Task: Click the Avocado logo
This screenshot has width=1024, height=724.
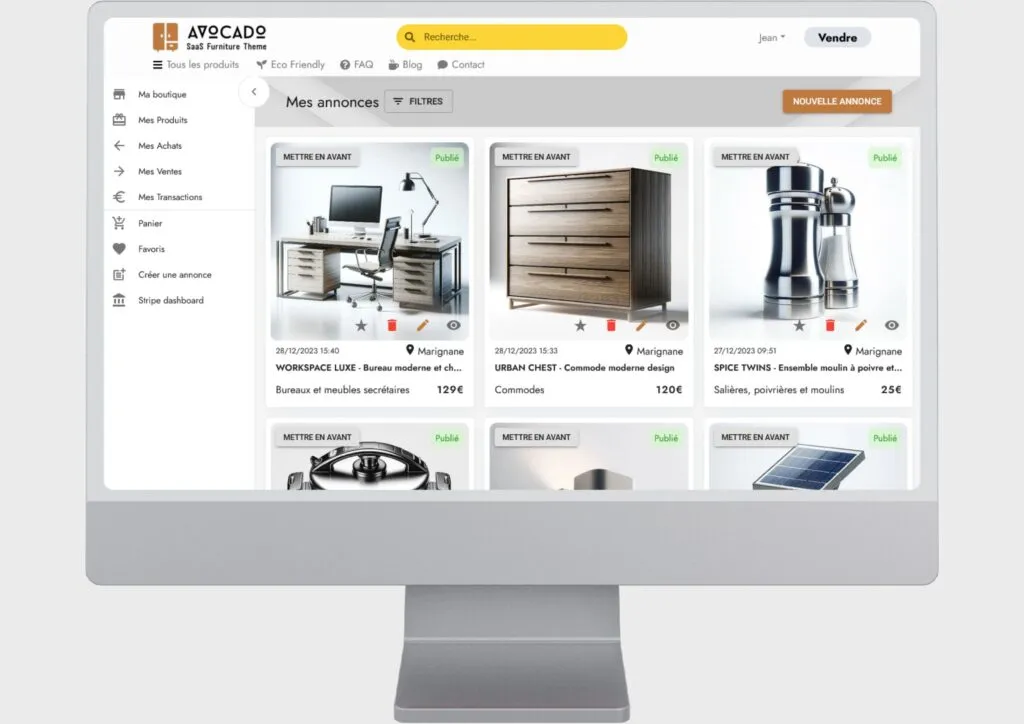Action: tap(210, 37)
